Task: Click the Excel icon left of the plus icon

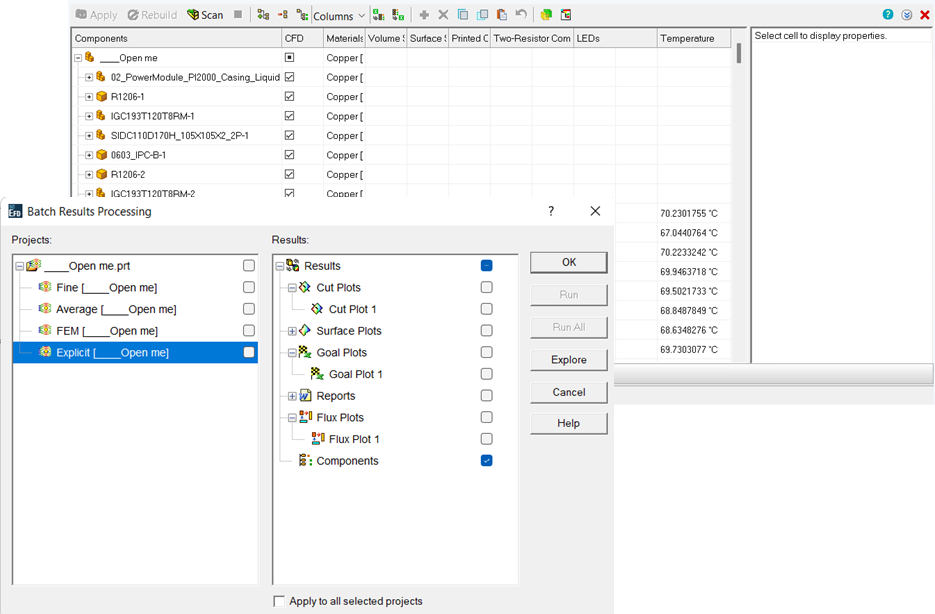Action: point(398,15)
